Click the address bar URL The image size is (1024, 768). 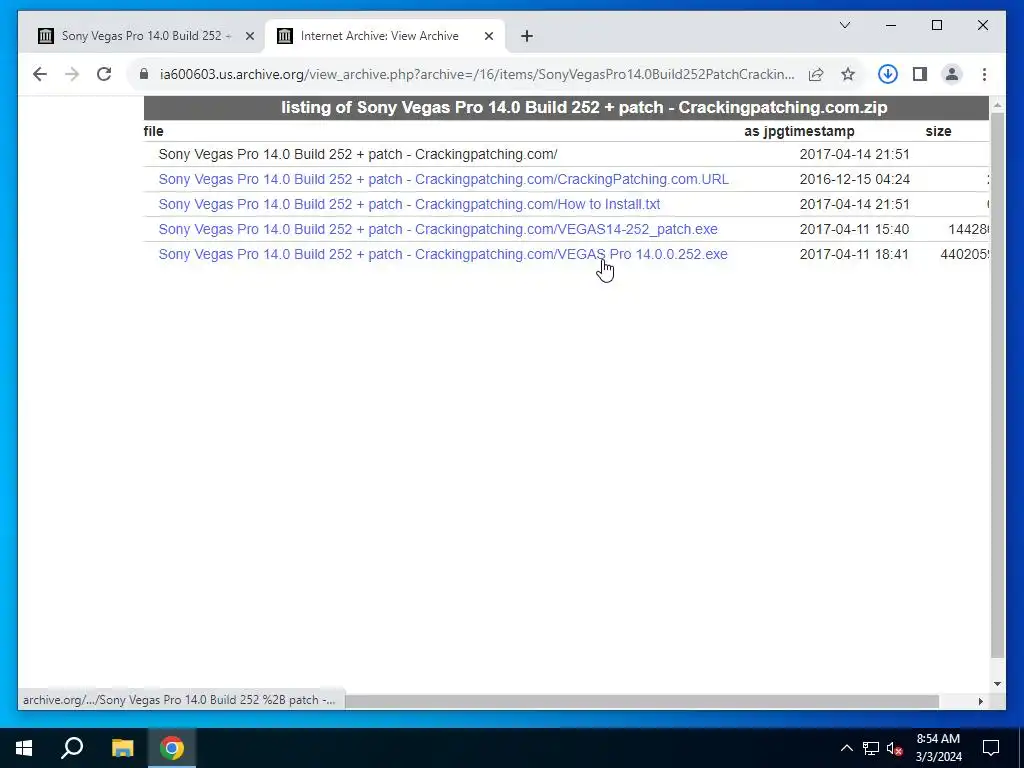click(x=477, y=74)
